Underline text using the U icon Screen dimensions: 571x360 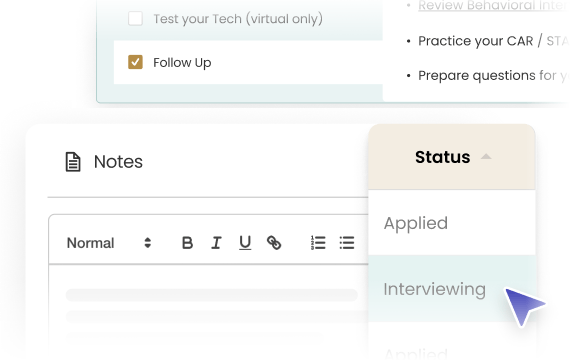click(245, 243)
